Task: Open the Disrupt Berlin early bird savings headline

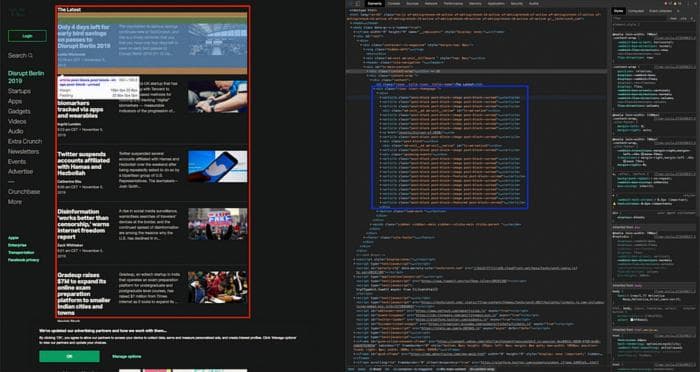Action: coord(83,37)
